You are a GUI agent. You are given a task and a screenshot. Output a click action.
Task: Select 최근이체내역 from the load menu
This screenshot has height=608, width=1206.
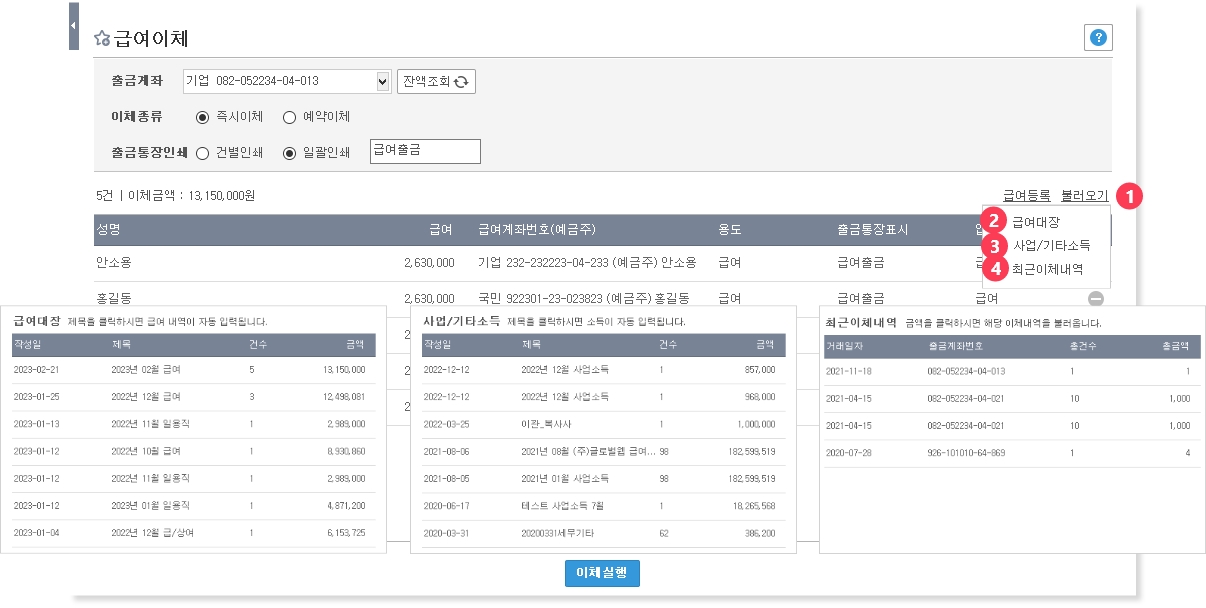pyautogui.click(x=1047, y=268)
